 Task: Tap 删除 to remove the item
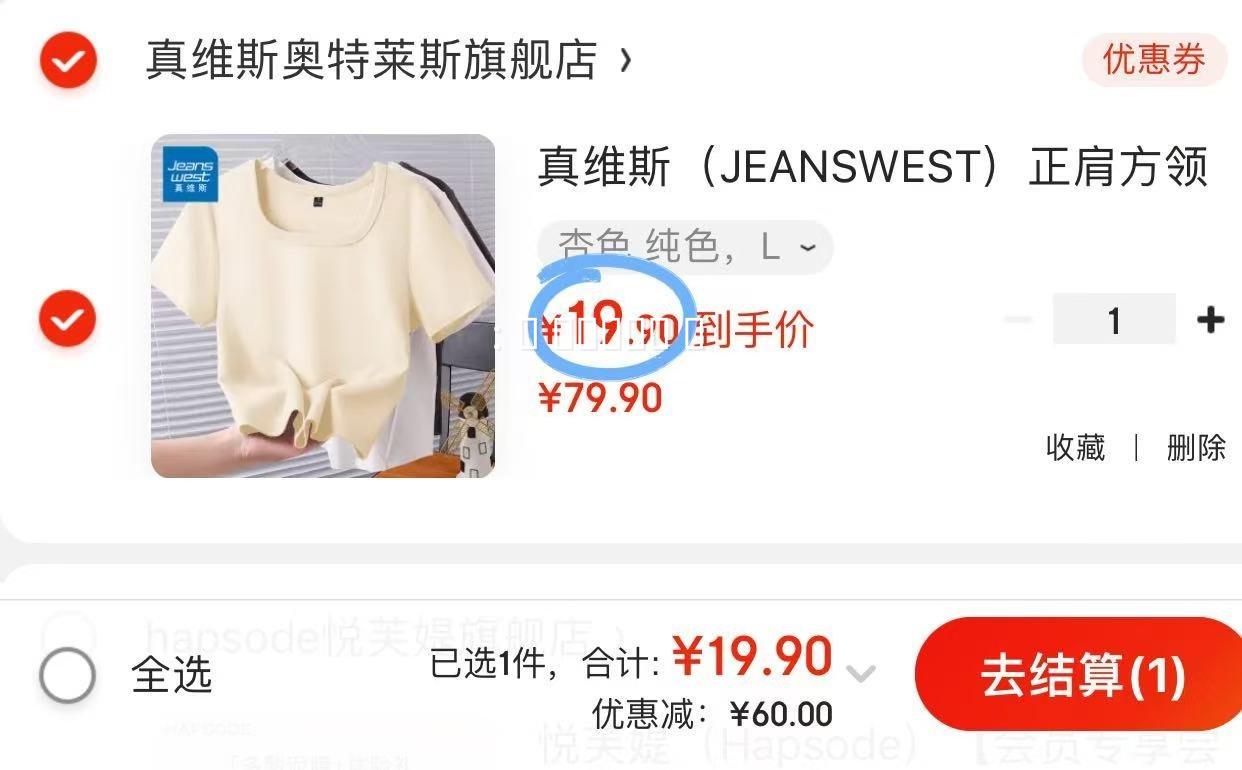1196,447
